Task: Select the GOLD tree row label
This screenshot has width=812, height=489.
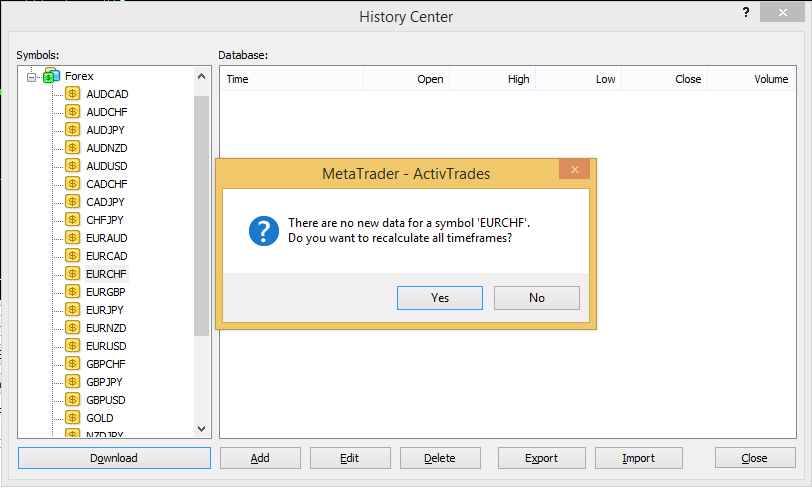Action: pos(99,418)
